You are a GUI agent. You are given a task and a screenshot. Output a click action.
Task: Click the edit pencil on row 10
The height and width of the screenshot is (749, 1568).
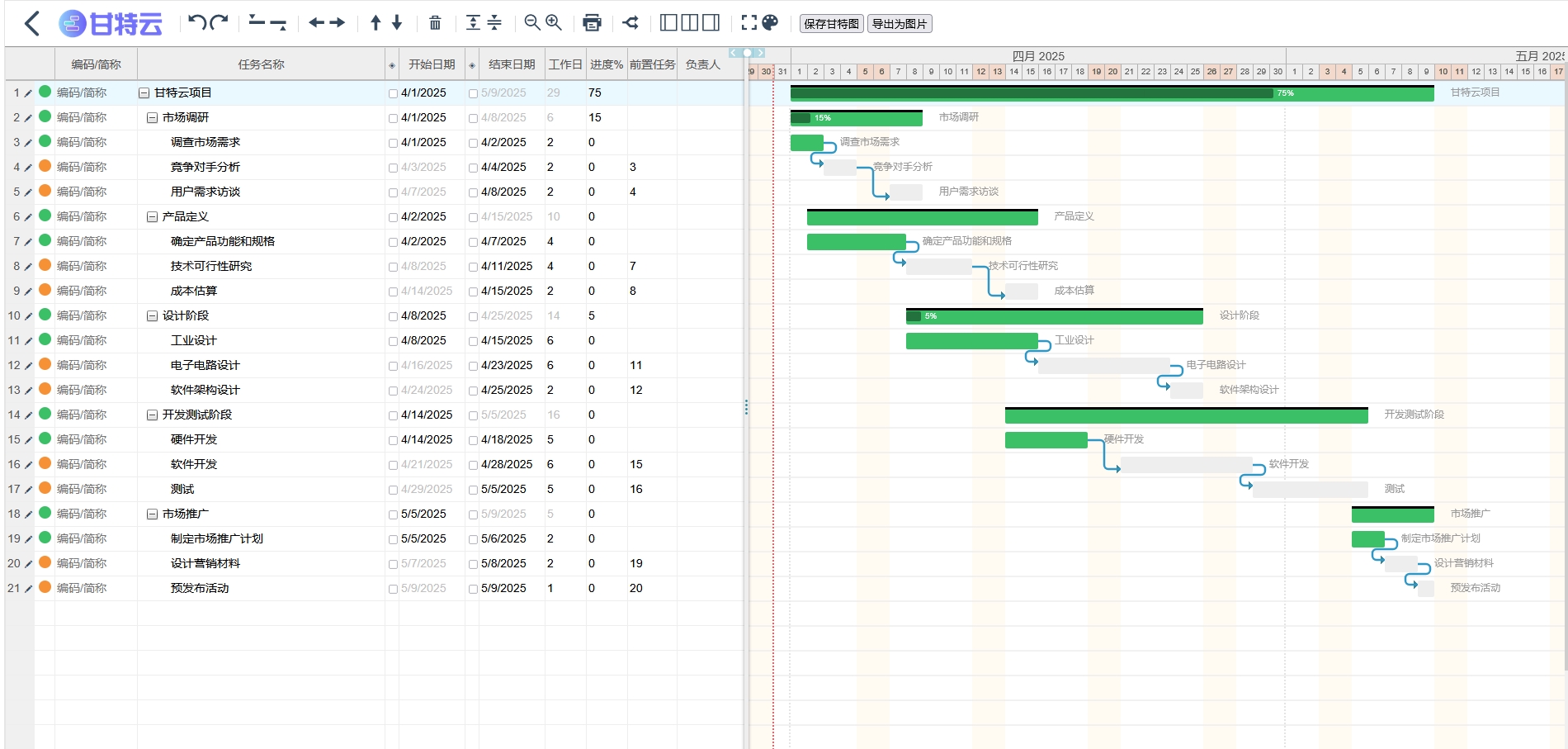click(x=28, y=316)
